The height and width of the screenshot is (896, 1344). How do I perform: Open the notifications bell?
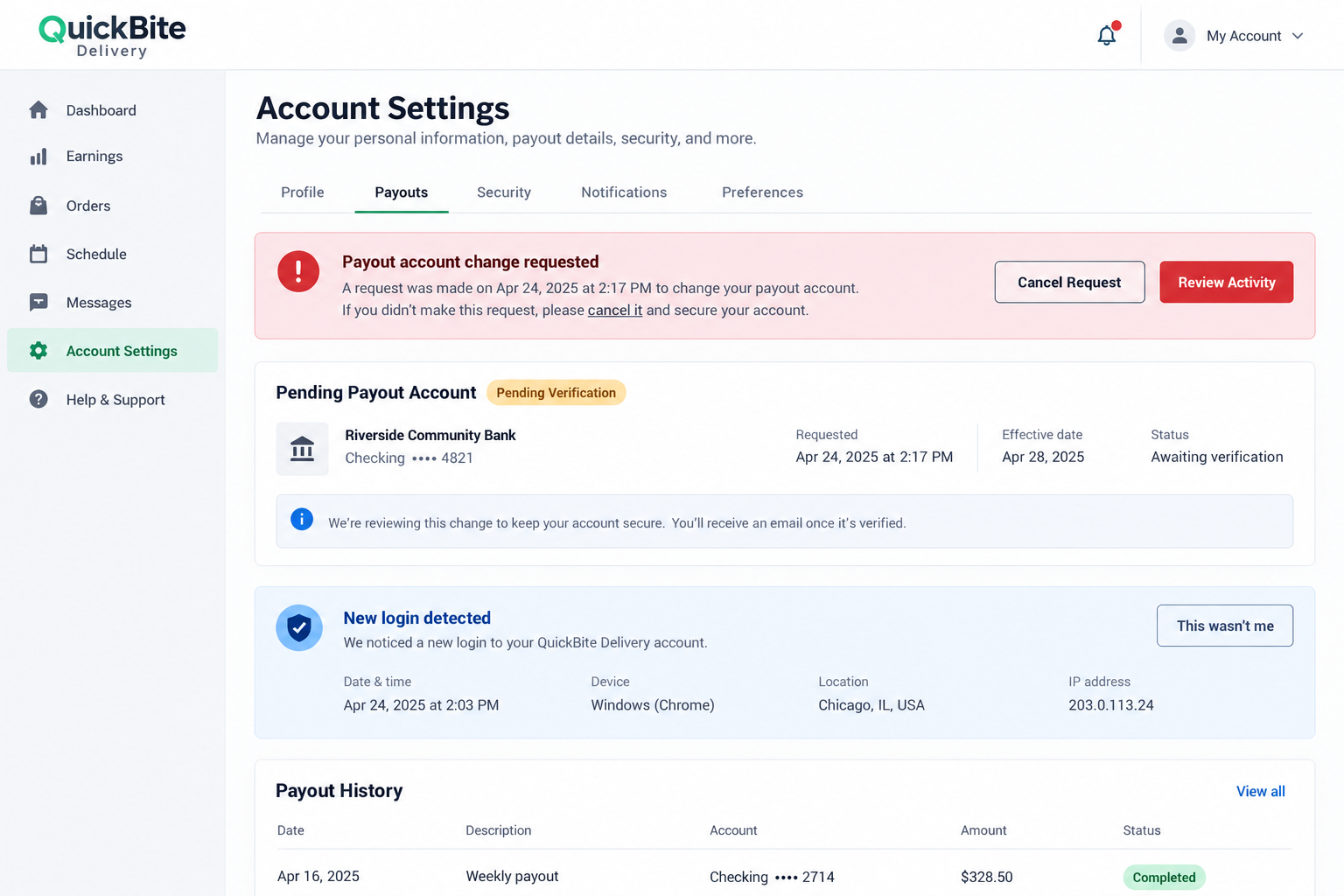[x=1107, y=35]
